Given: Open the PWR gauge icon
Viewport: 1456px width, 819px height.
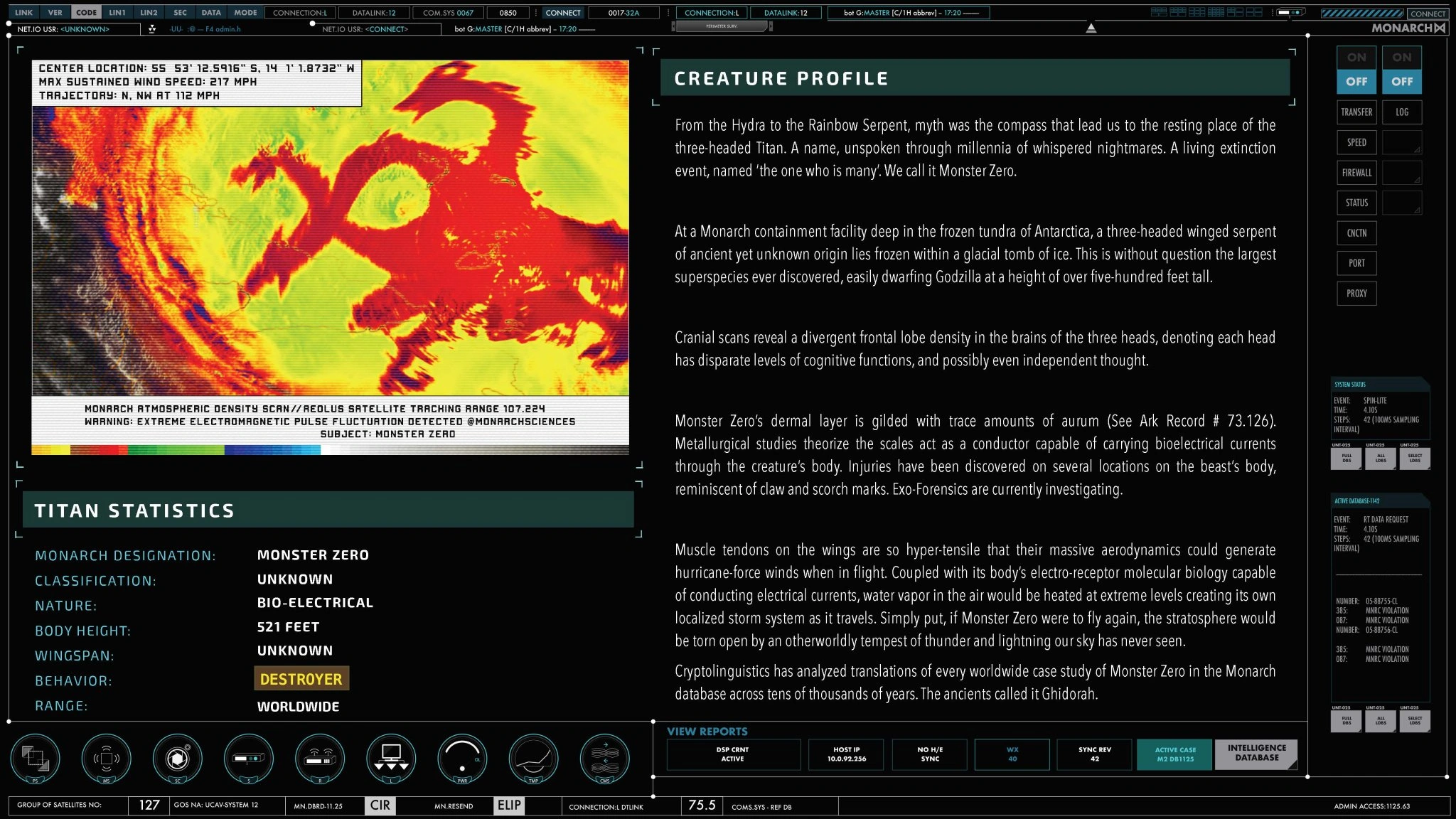Looking at the screenshot, I should tap(463, 759).
